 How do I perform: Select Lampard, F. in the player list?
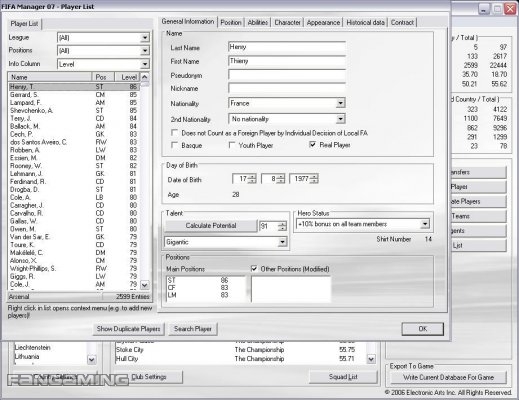click(74, 103)
